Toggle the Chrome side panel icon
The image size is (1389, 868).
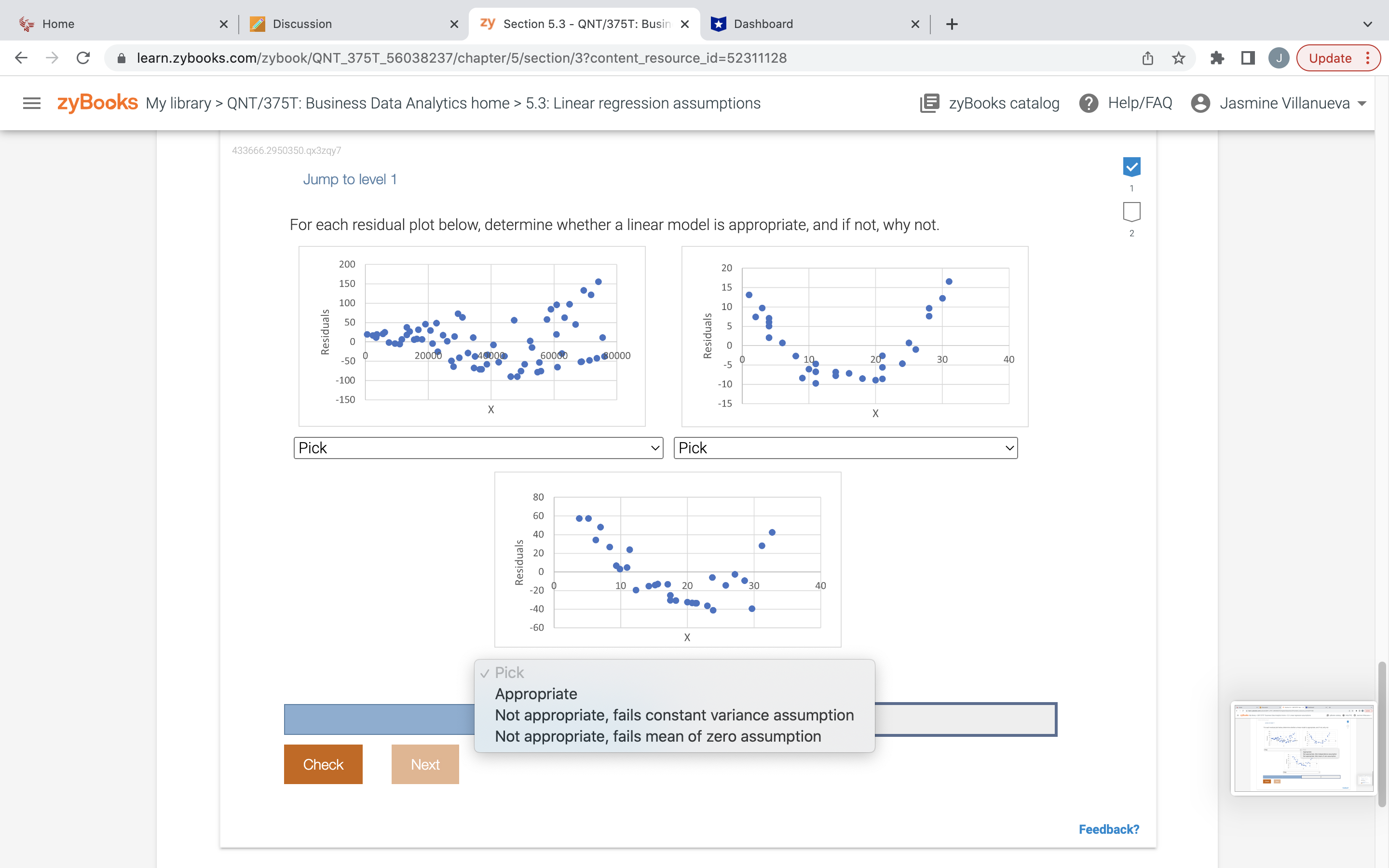[1248, 58]
